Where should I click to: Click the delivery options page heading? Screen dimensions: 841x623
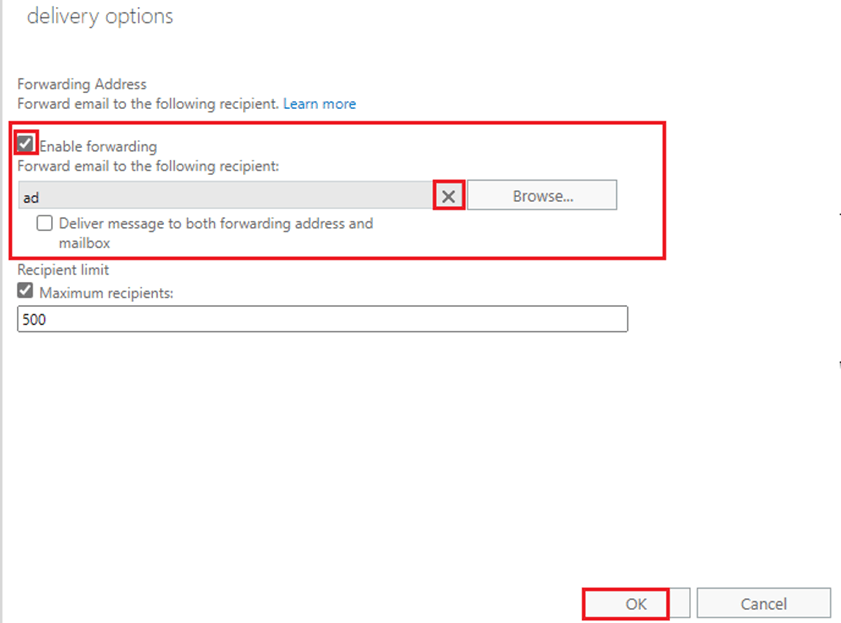[x=100, y=16]
